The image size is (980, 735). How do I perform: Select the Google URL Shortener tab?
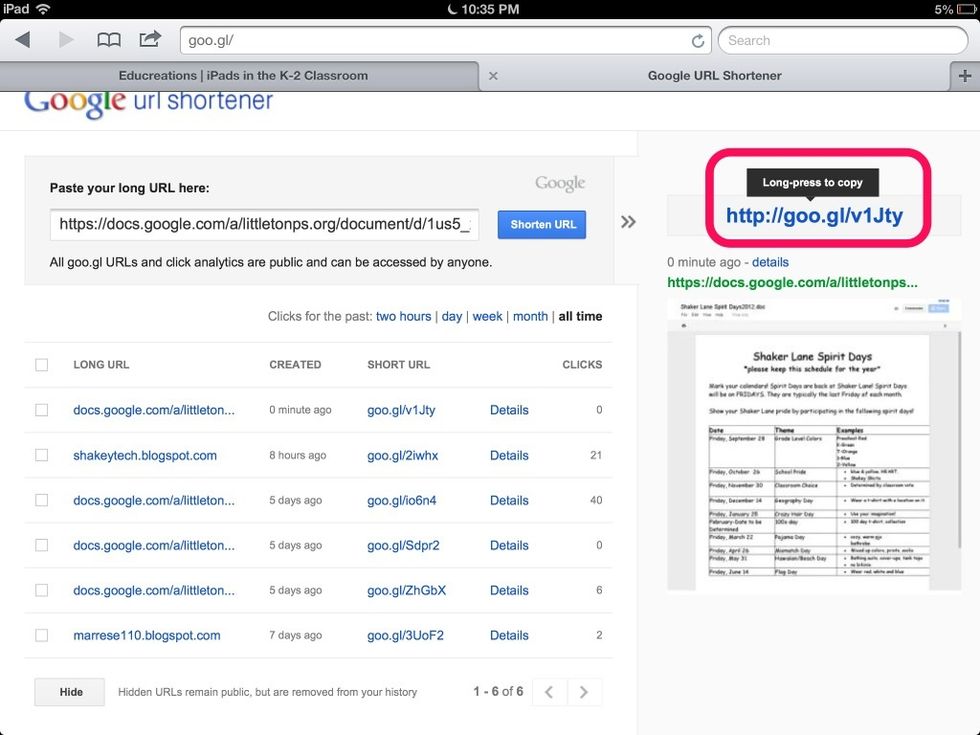(x=714, y=76)
